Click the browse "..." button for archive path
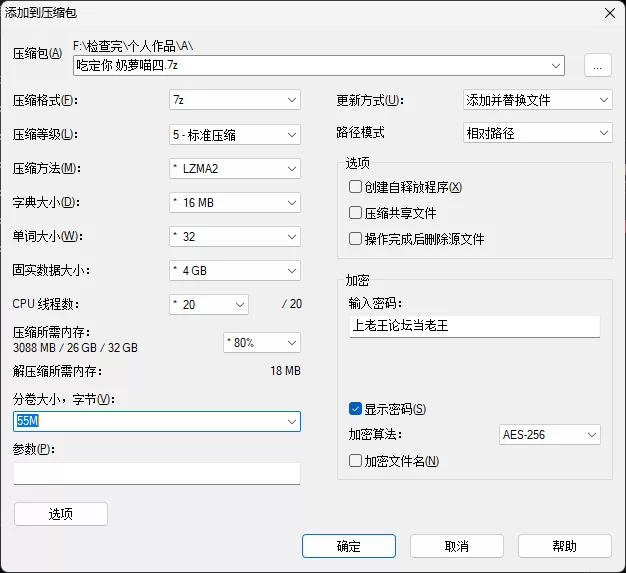This screenshot has height=573, width=626. (598, 65)
